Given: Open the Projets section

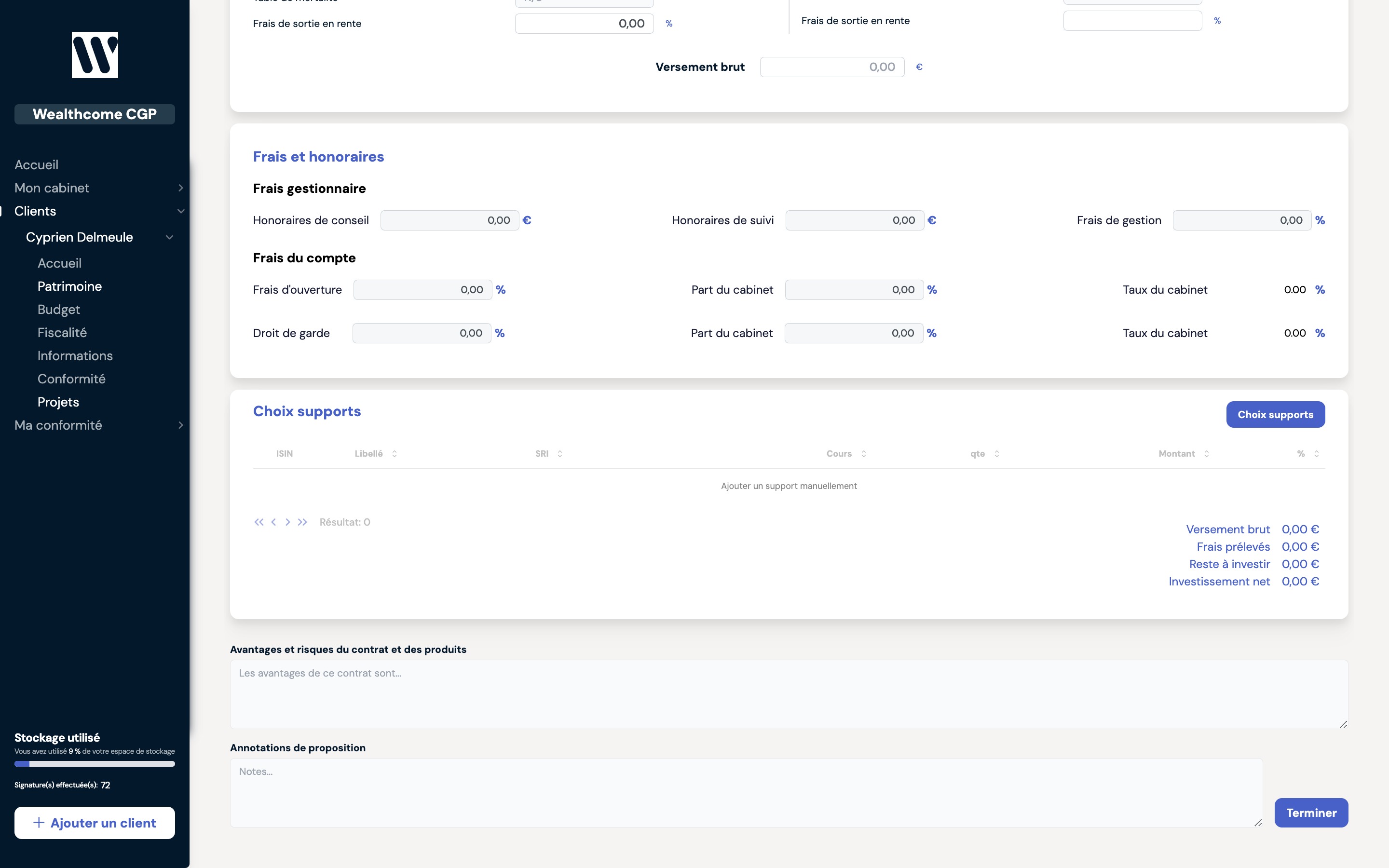Looking at the screenshot, I should pos(58,402).
